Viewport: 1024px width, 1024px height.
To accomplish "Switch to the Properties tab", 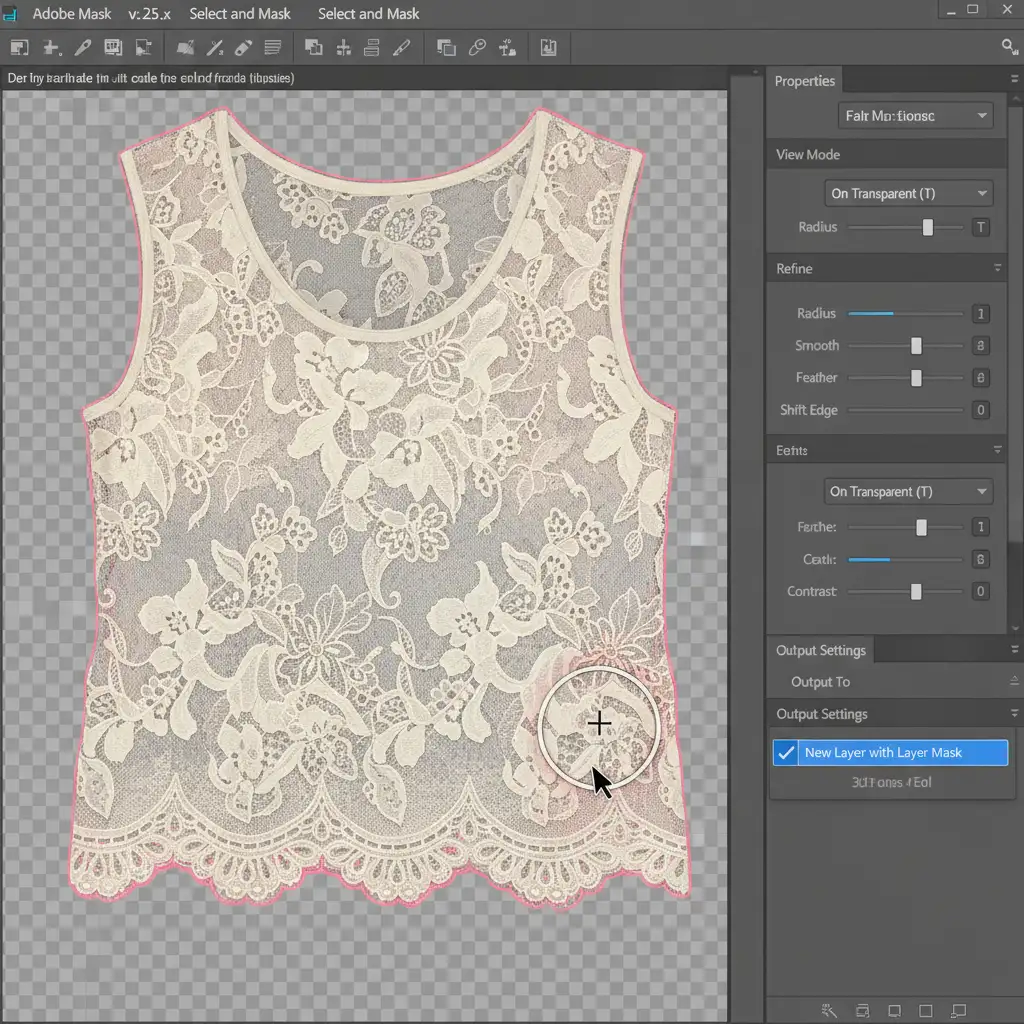I will click(x=805, y=81).
